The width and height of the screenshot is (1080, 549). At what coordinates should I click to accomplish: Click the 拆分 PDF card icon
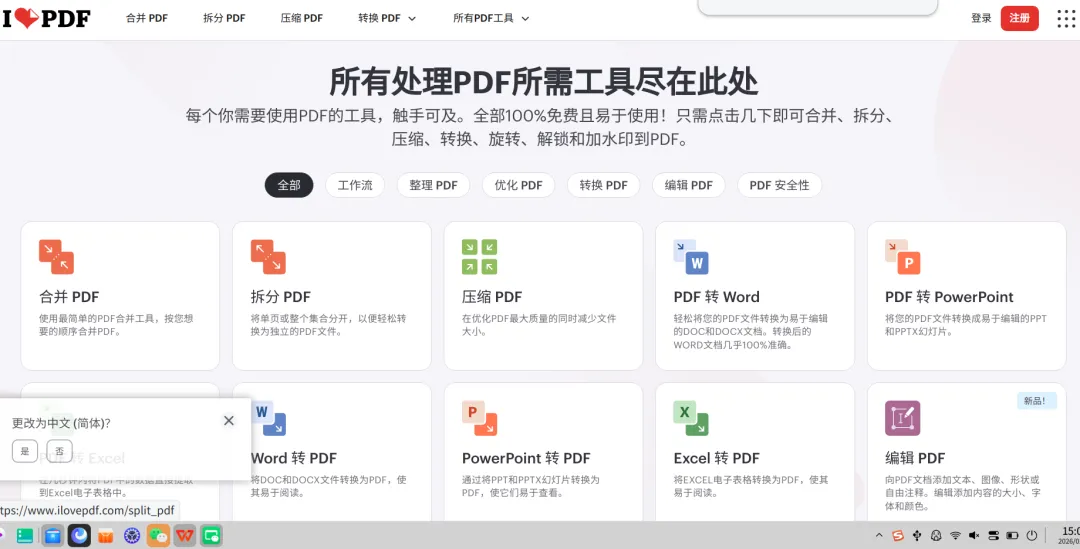click(268, 257)
